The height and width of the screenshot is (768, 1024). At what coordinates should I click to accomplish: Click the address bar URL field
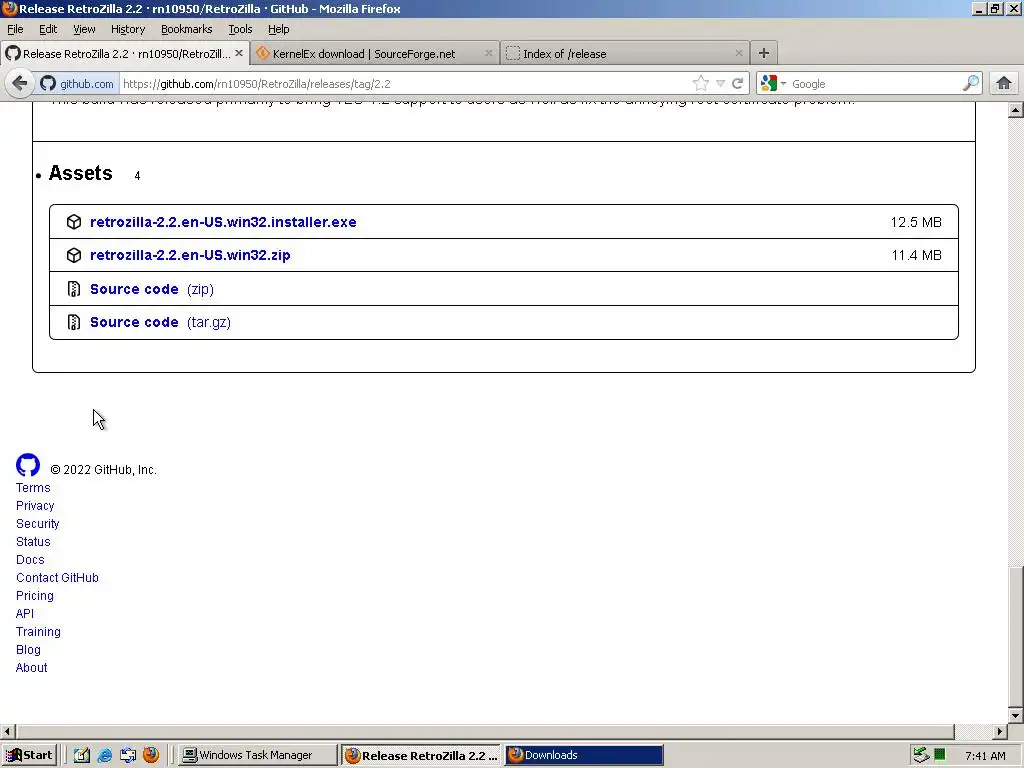(x=405, y=84)
